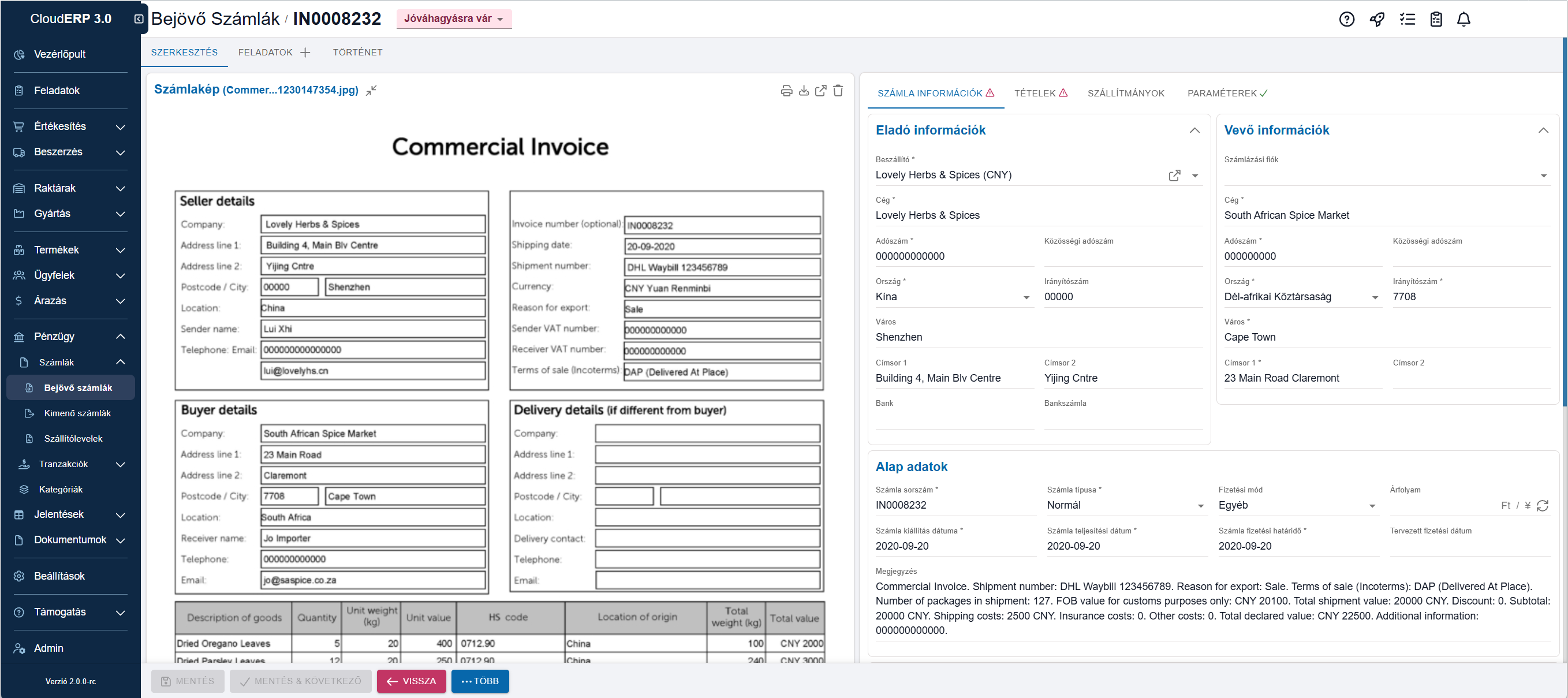Screen dimensions: 1568x698
Task: Collapse the invoice image preview
Action: [371, 90]
